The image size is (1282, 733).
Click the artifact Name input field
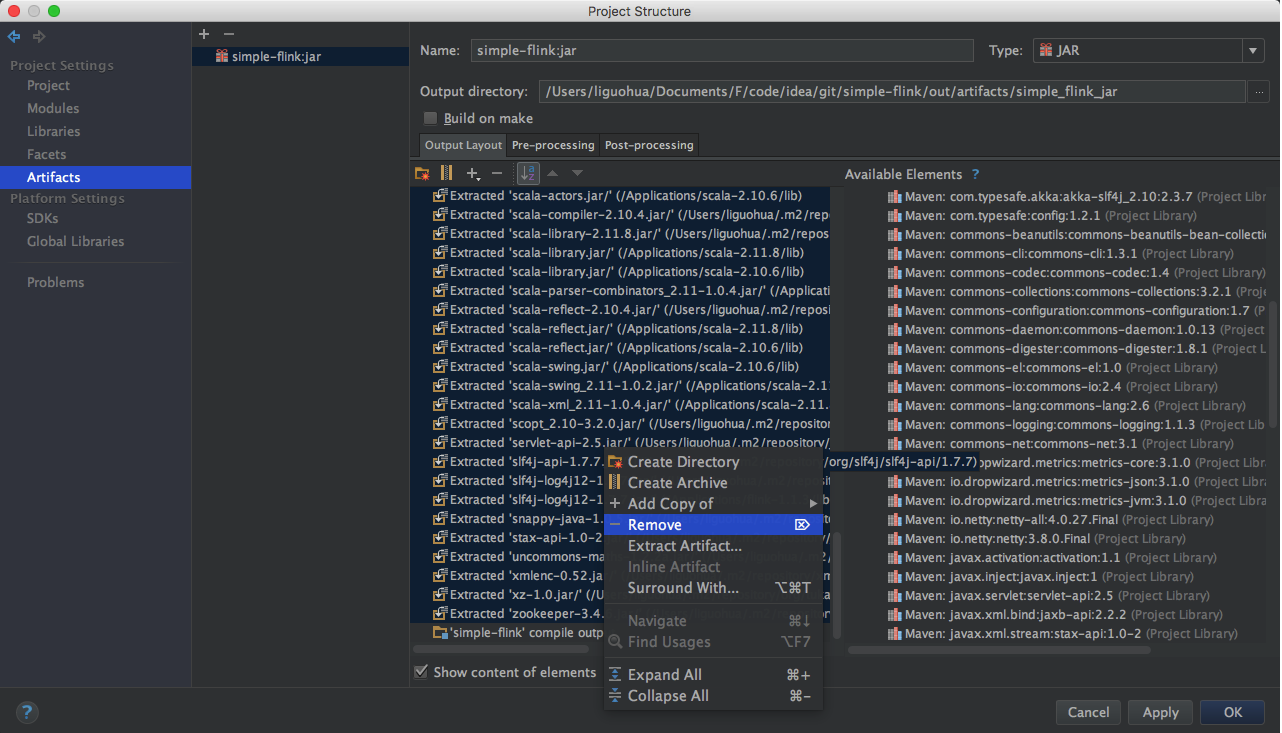[x=721, y=50]
